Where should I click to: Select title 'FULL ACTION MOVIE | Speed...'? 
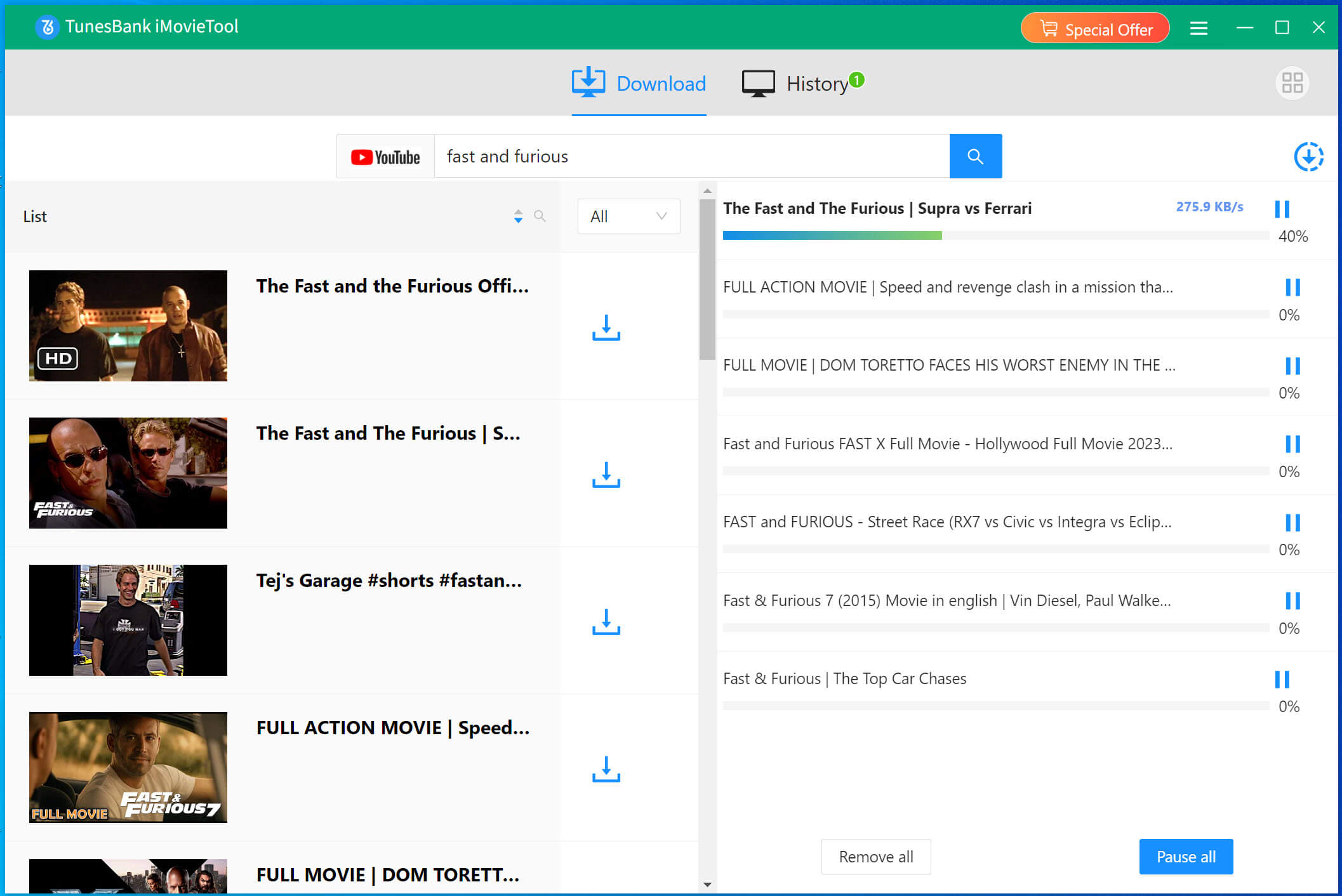point(393,728)
